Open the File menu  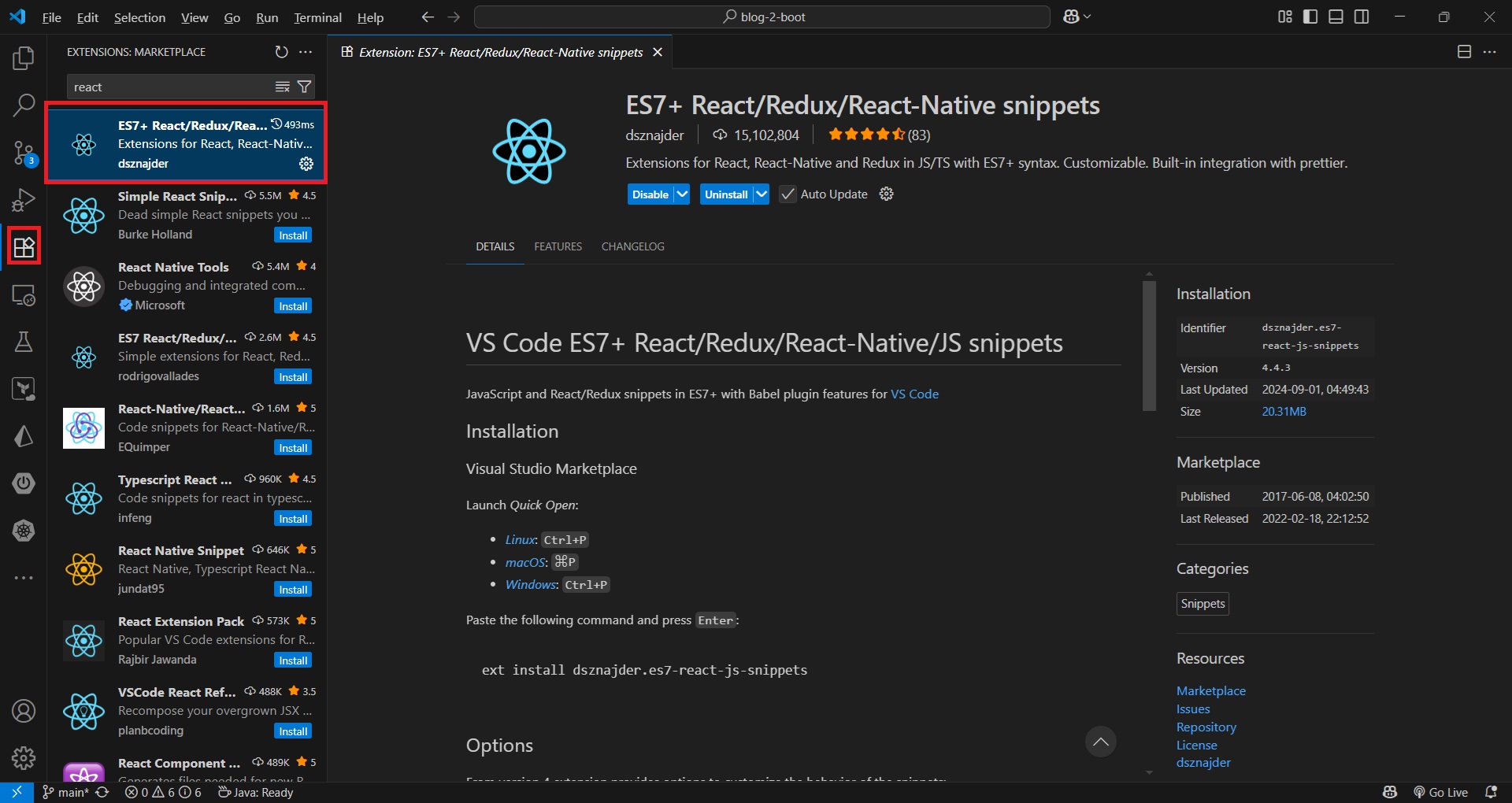(x=51, y=17)
